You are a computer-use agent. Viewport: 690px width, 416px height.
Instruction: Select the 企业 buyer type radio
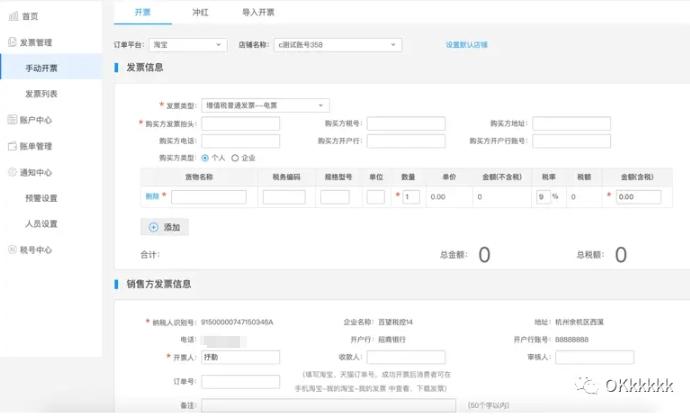235,158
